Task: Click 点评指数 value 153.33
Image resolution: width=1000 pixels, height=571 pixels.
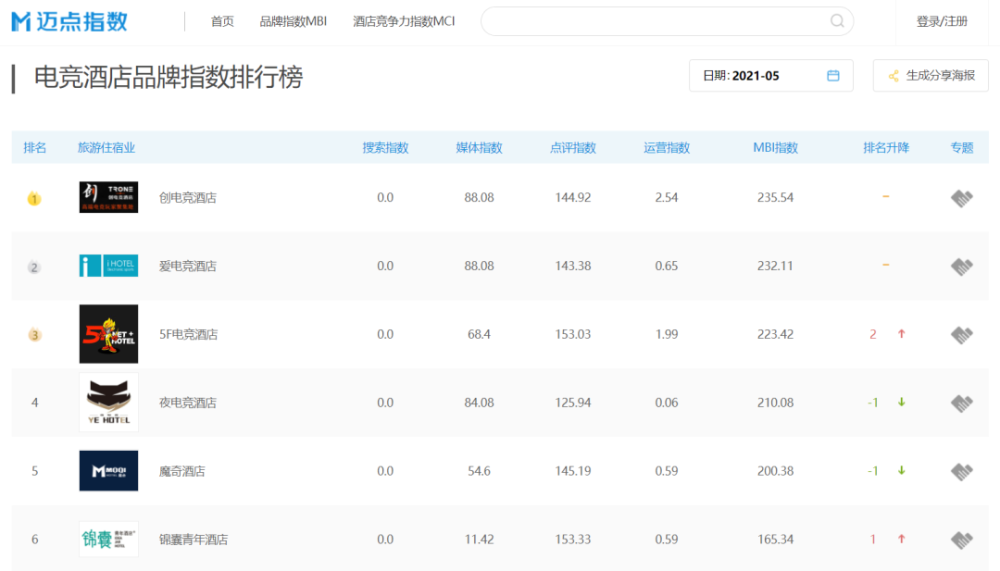Action: click(x=573, y=538)
